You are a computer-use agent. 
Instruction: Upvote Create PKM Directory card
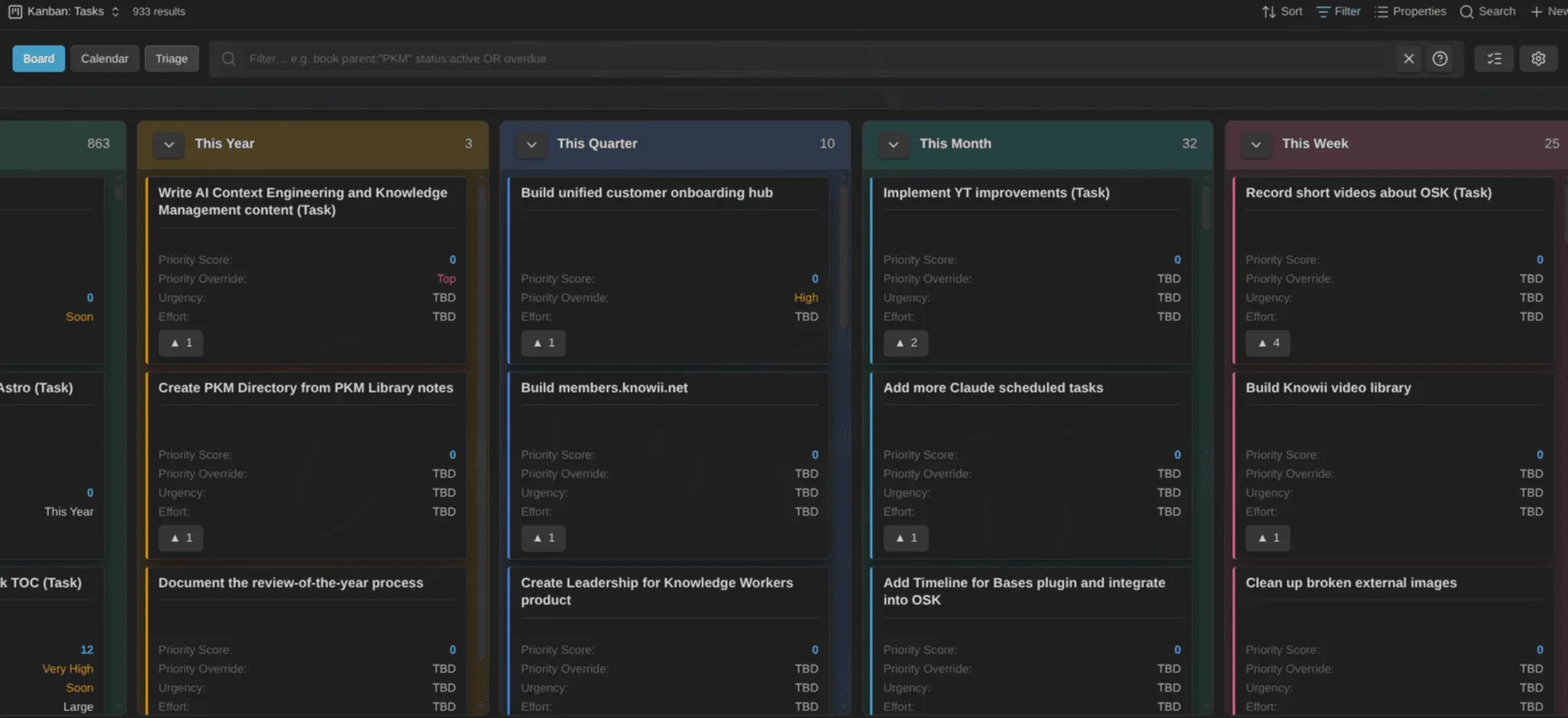point(181,538)
